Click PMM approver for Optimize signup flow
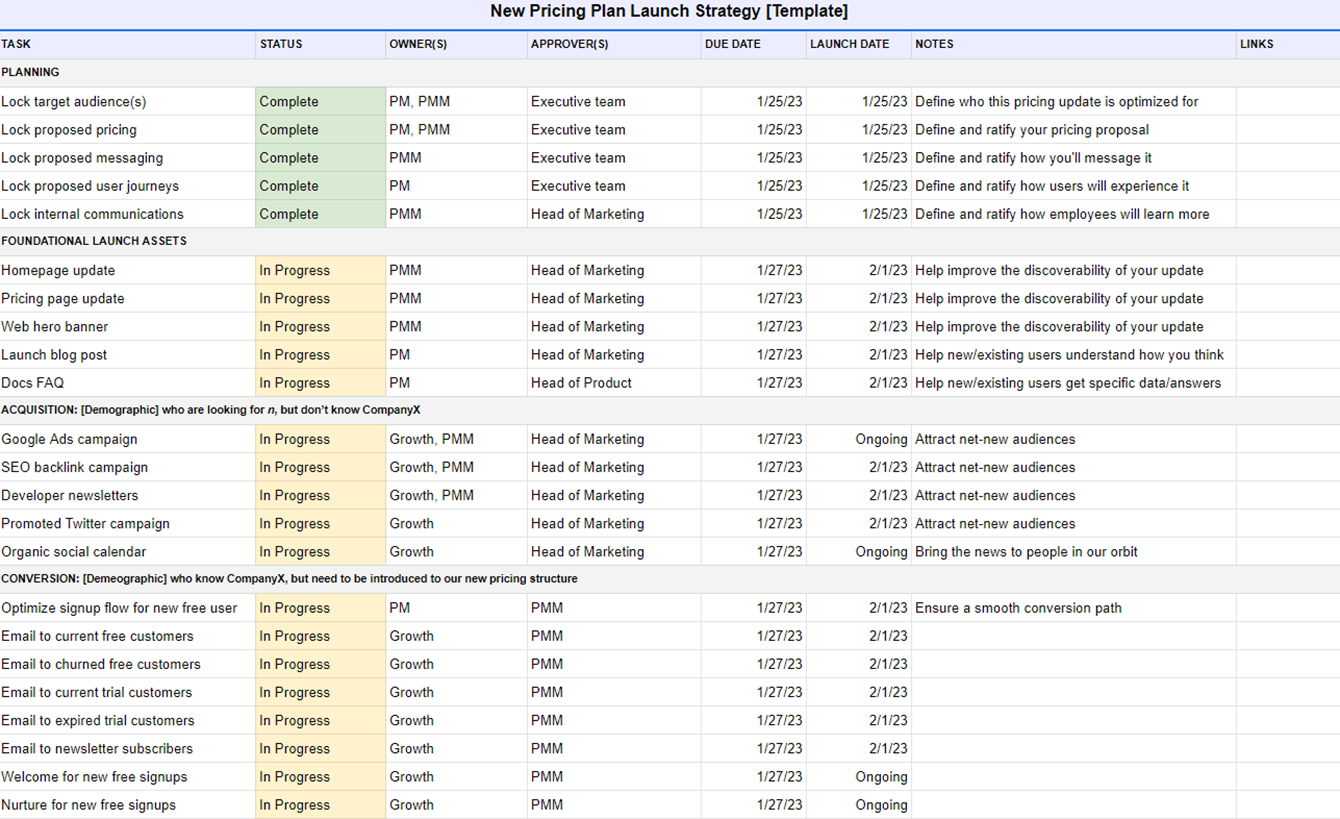The image size is (1340, 819). 614,608
